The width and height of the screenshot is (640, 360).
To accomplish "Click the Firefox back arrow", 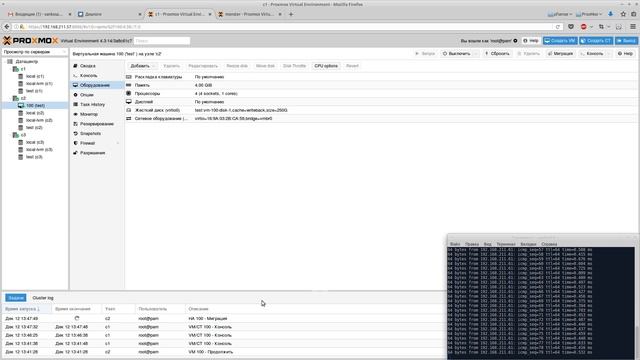I will click(7, 27).
